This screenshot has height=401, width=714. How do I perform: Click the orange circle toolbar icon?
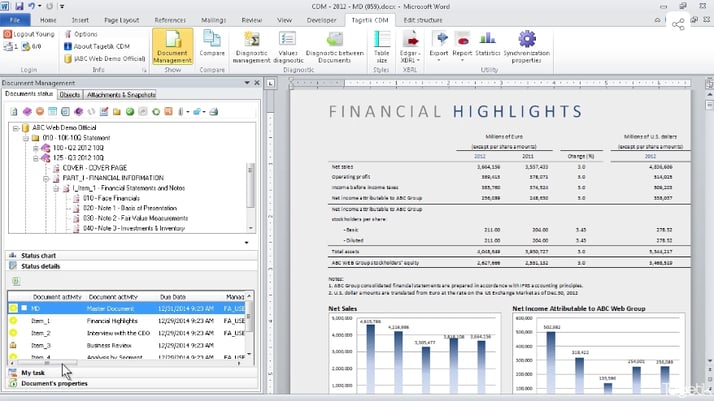pyautogui.click(x=40, y=112)
